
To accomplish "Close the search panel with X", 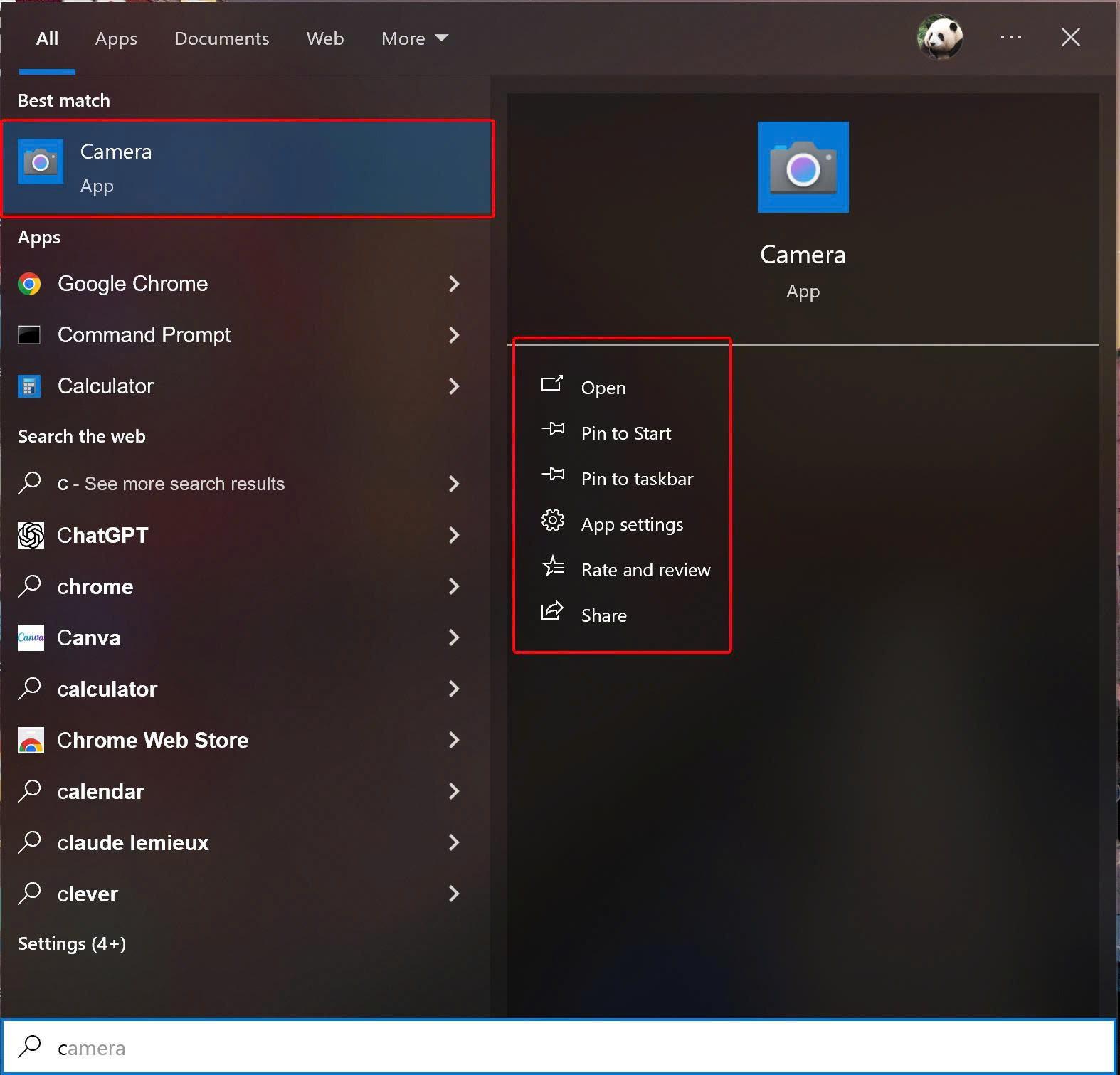I will click(1070, 37).
